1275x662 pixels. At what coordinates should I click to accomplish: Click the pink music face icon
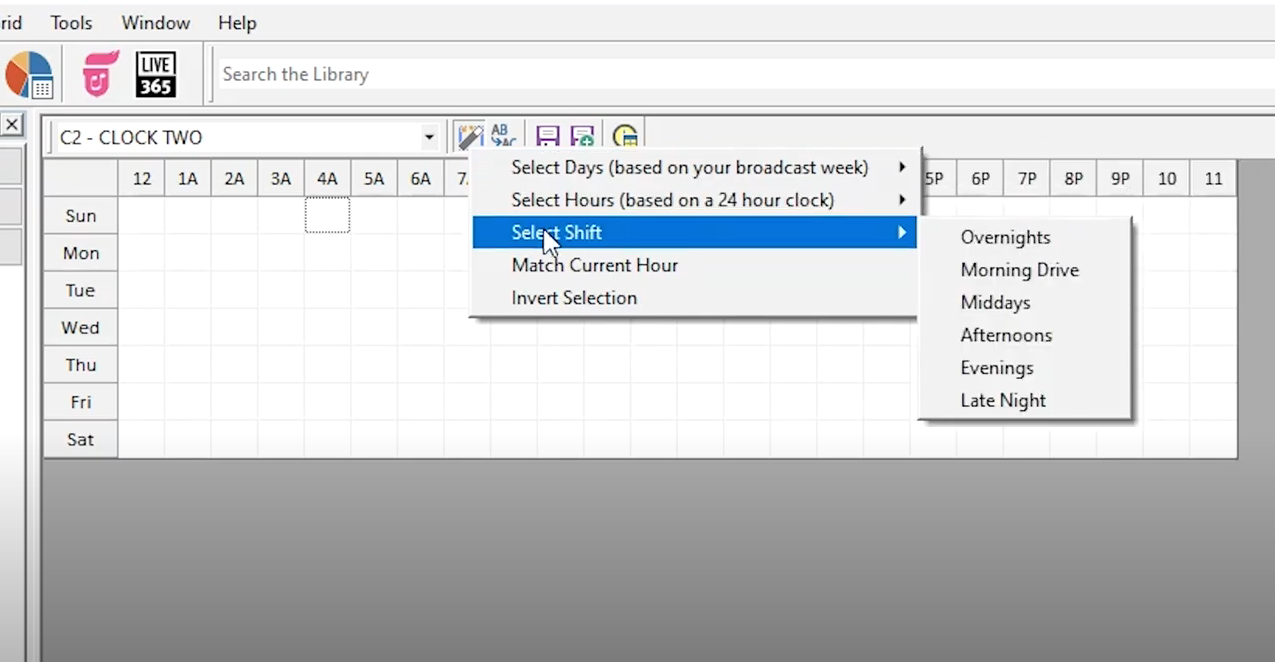click(x=99, y=74)
